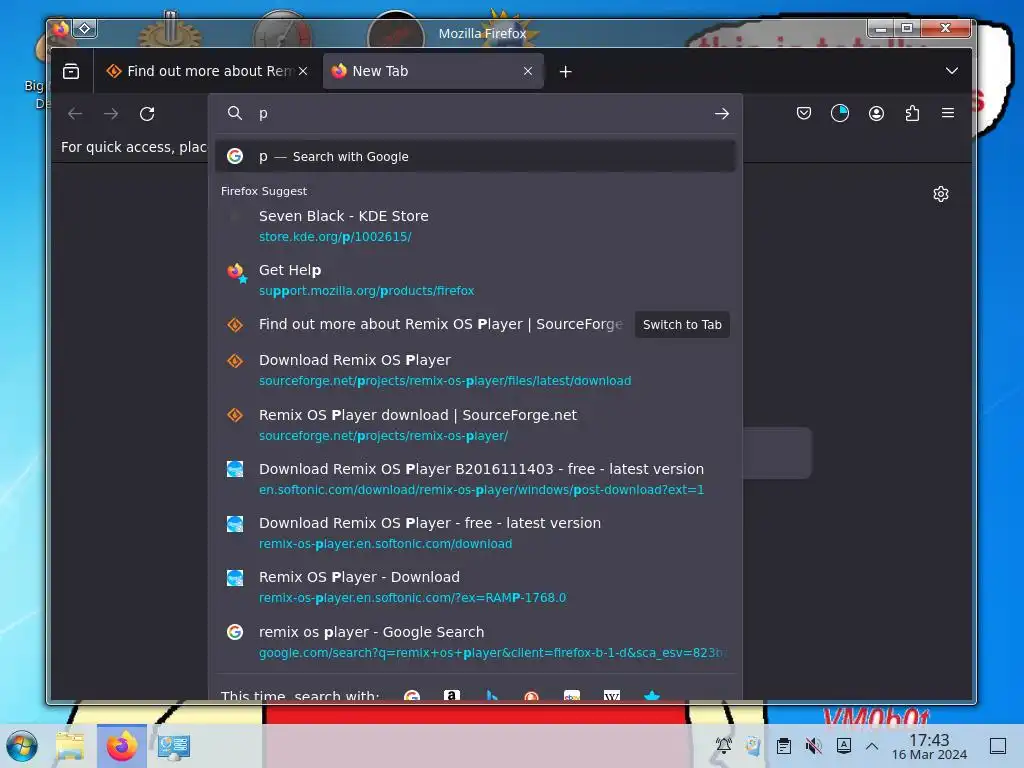Open new tab page settings gear
Image resolution: width=1024 pixels, height=768 pixels.
(940, 194)
